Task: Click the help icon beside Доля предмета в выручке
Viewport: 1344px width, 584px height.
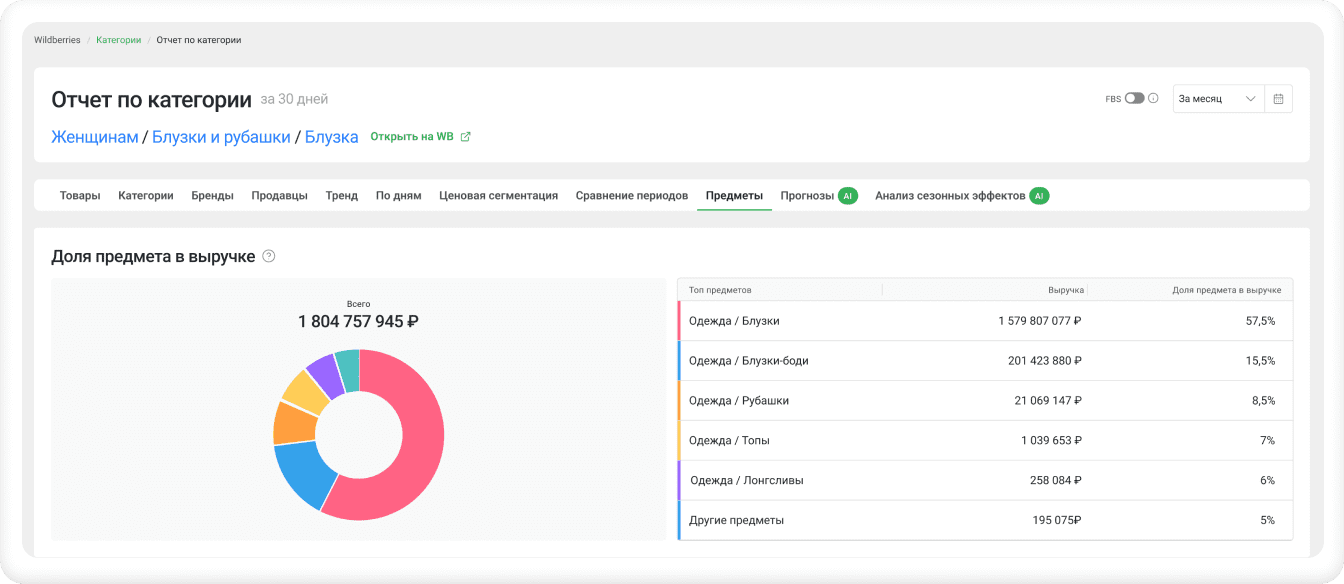Action: click(268, 256)
